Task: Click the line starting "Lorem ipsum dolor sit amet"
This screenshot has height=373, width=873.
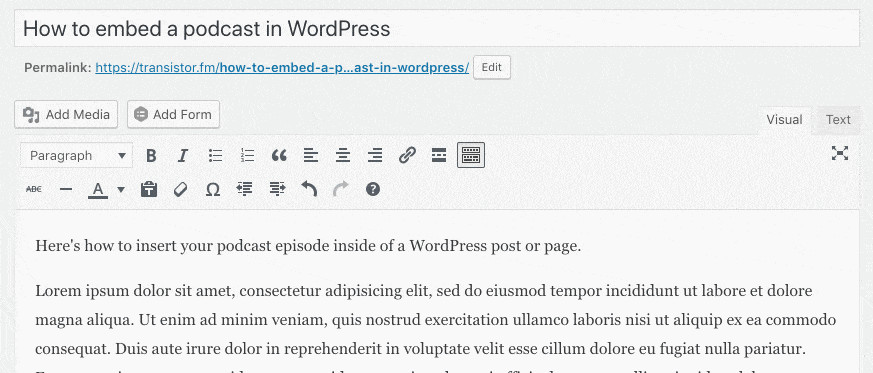Action: click(x=424, y=291)
